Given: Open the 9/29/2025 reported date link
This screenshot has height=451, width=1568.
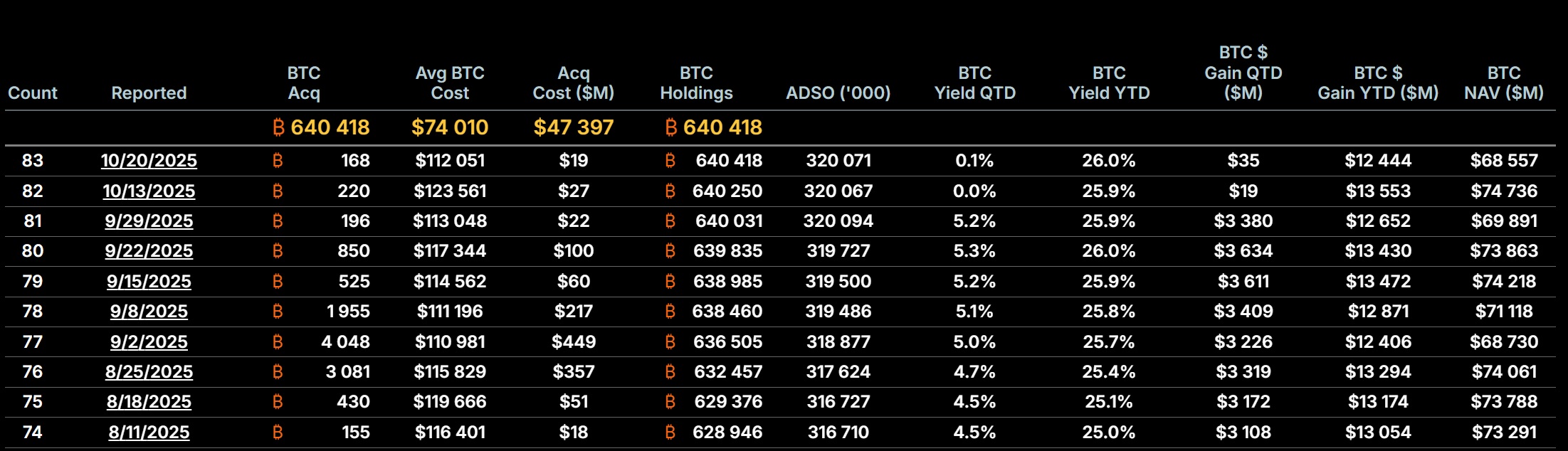Looking at the screenshot, I should point(149,221).
